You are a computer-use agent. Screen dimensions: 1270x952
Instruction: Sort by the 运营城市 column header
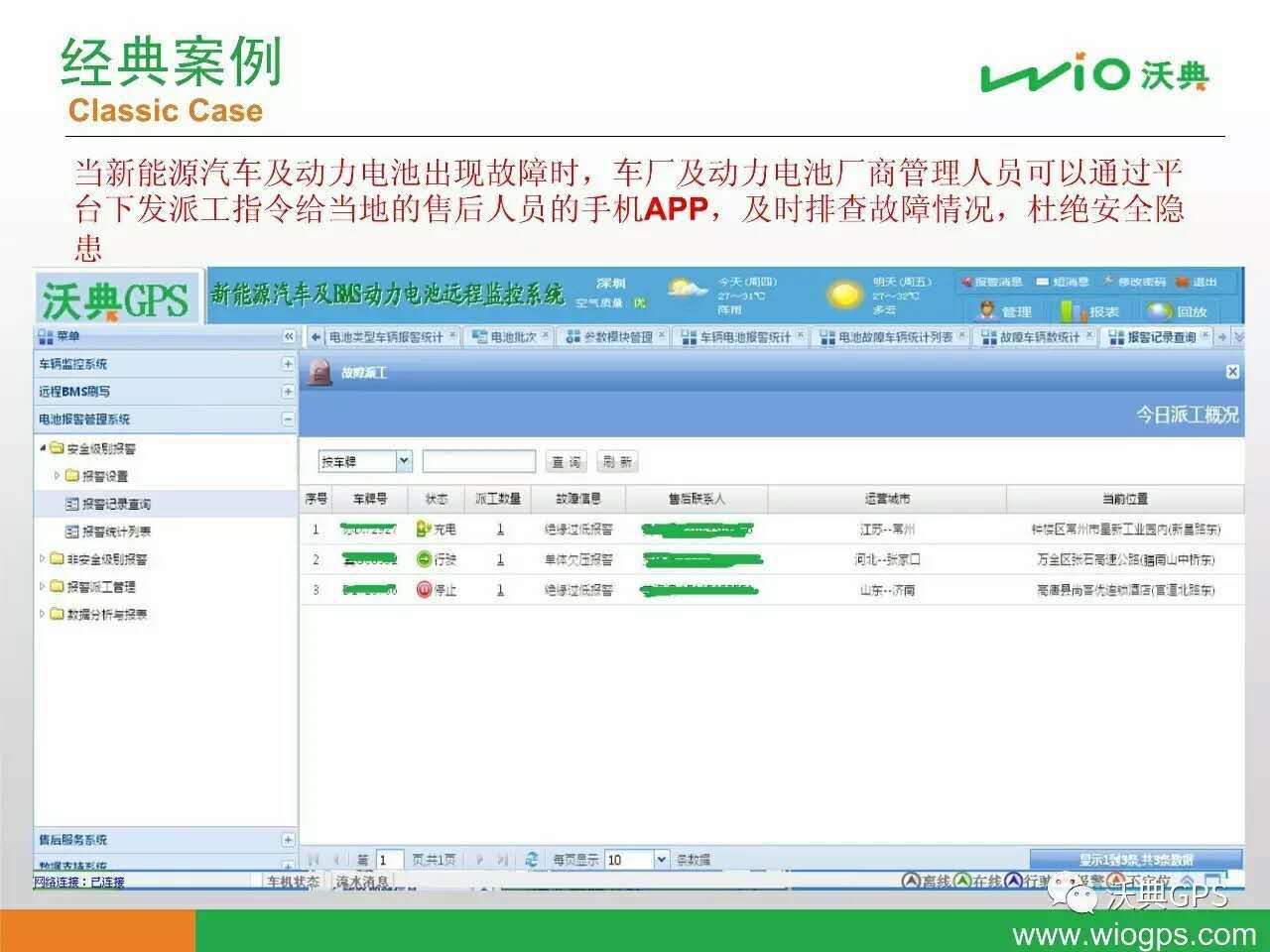(x=887, y=499)
